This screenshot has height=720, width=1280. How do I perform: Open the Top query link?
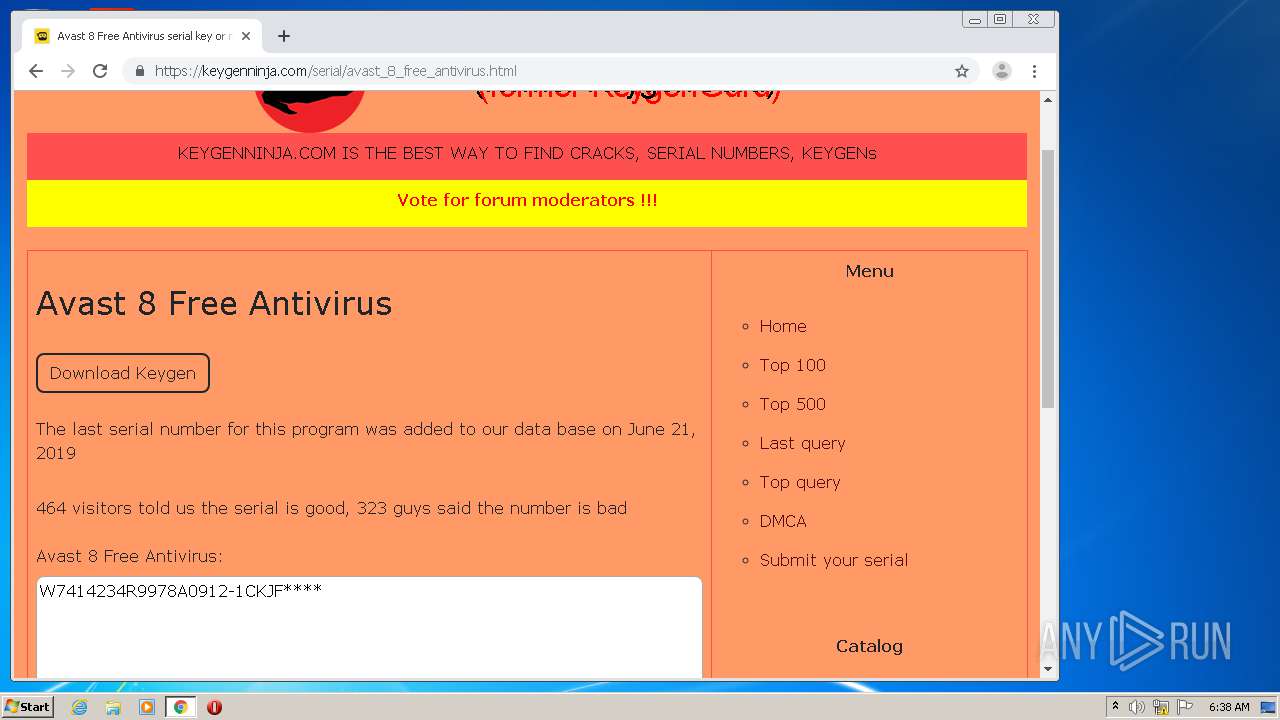click(800, 482)
